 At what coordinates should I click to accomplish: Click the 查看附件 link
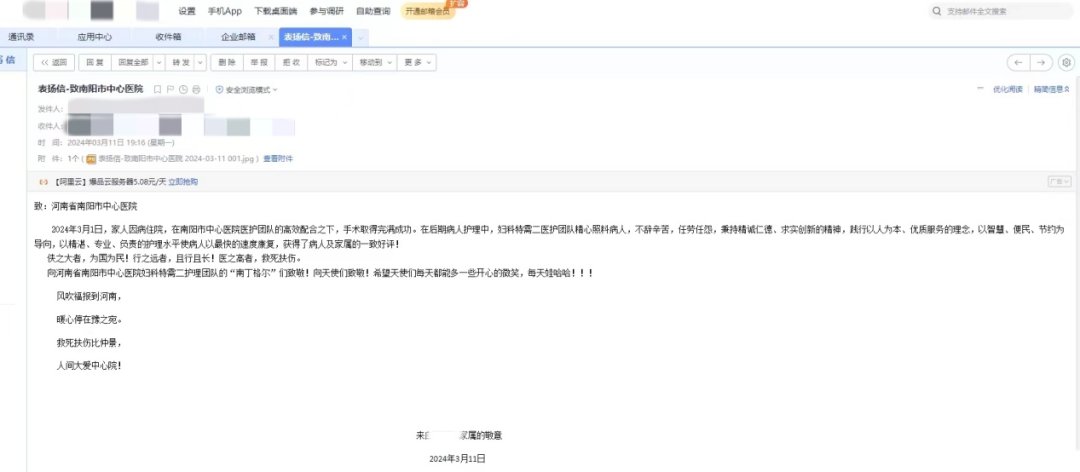point(278,159)
